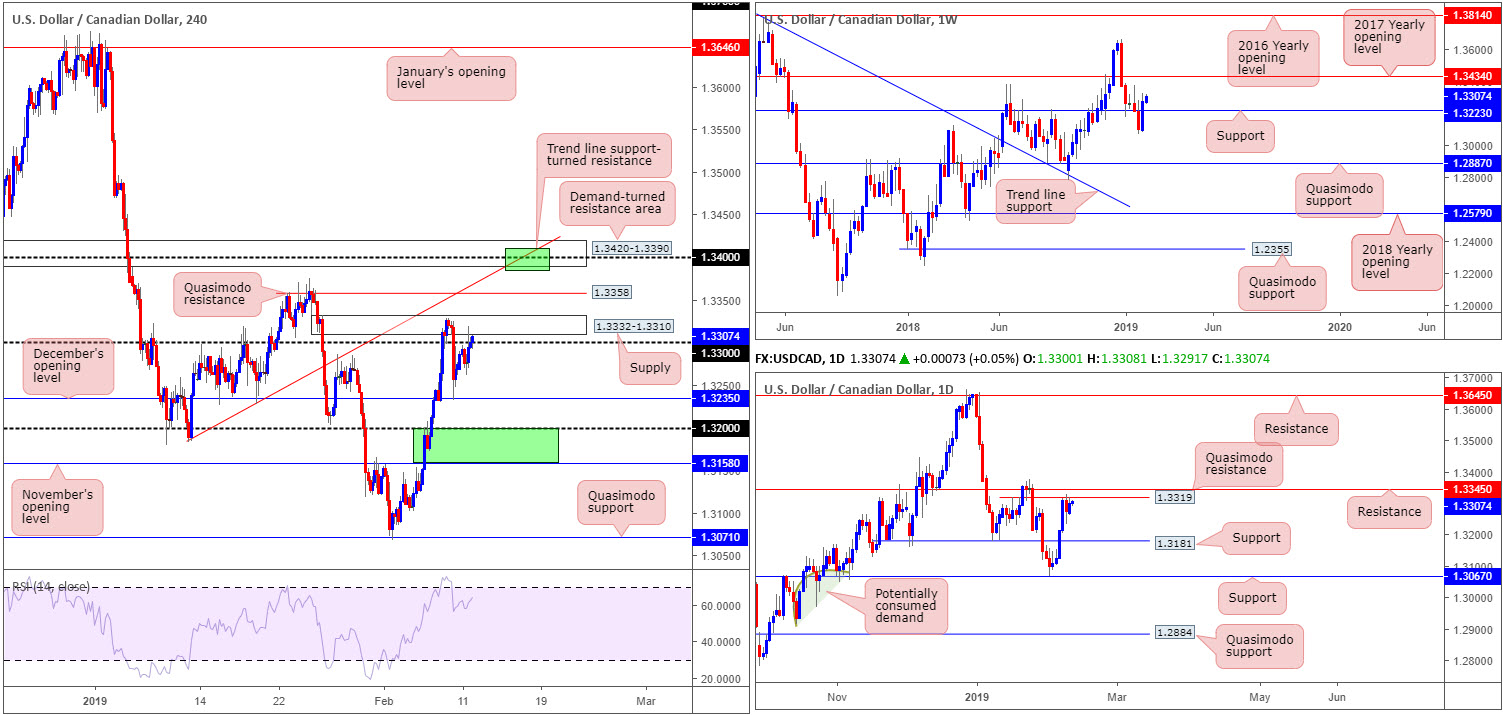The height and width of the screenshot is (715, 1503).
Task: Click the small green box at the 1.34000 level
Action: (x=528, y=258)
